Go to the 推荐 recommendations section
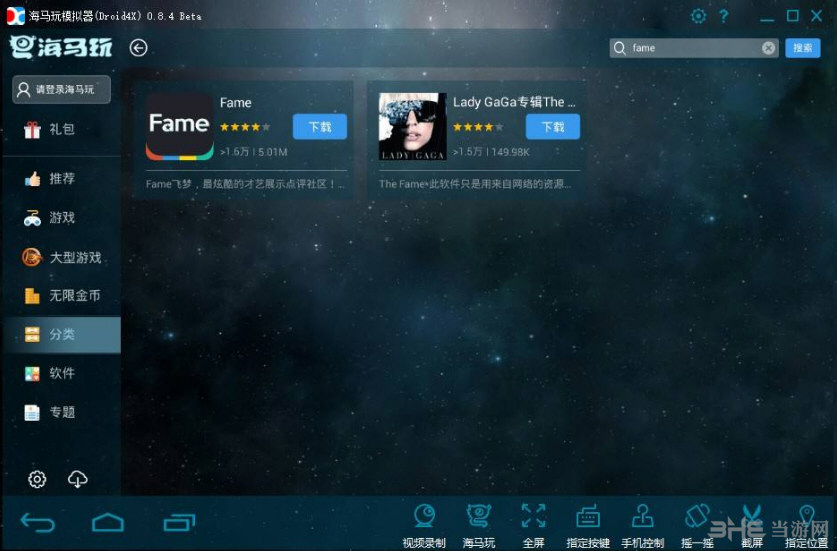 coord(61,178)
